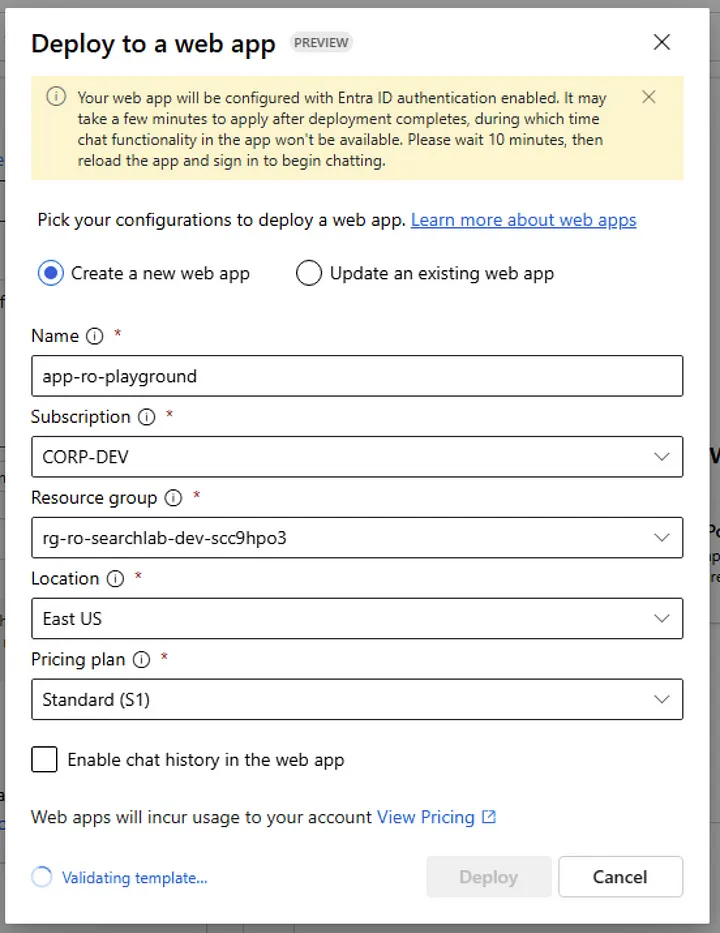Expand the Pricing plan Standard (S1) dropdown
Screen dimensions: 720x933
click(x=357, y=700)
